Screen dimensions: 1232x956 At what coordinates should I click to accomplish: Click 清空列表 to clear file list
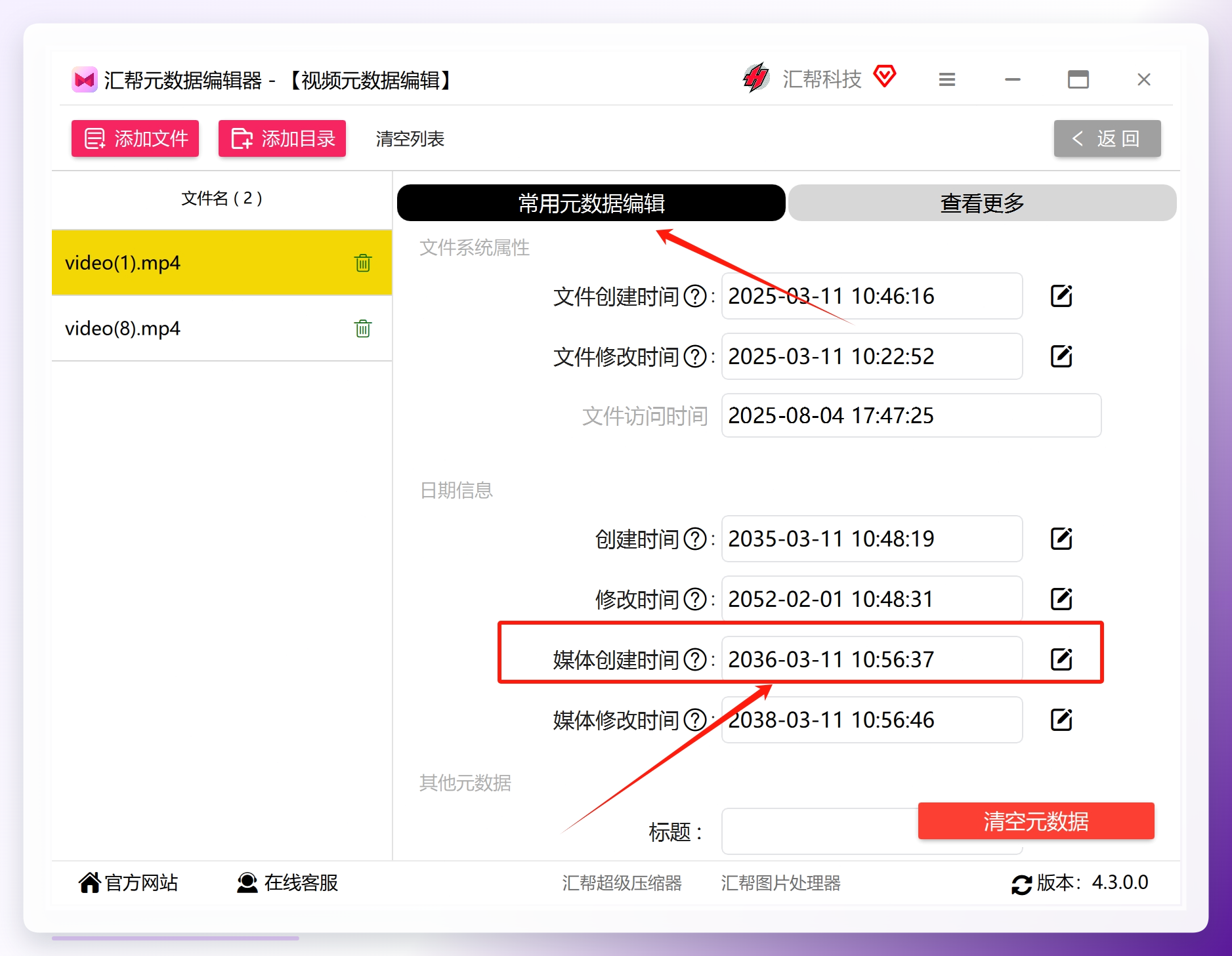tap(410, 139)
